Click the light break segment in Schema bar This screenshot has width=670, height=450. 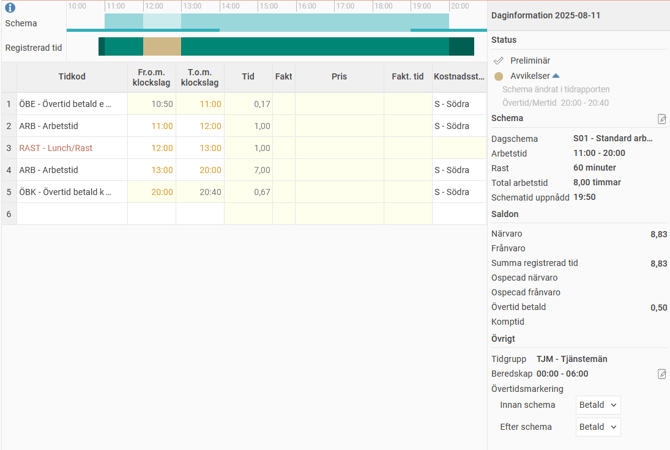click(161, 21)
